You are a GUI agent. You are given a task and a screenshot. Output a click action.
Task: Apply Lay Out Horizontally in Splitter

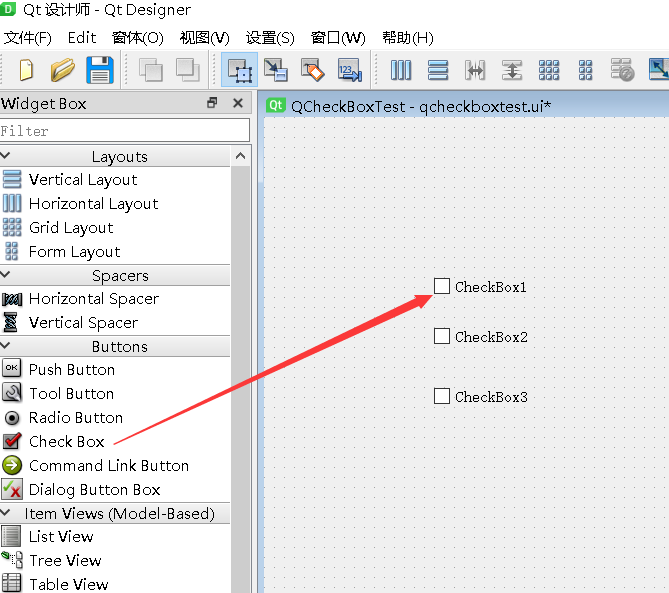[x=475, y=70]
